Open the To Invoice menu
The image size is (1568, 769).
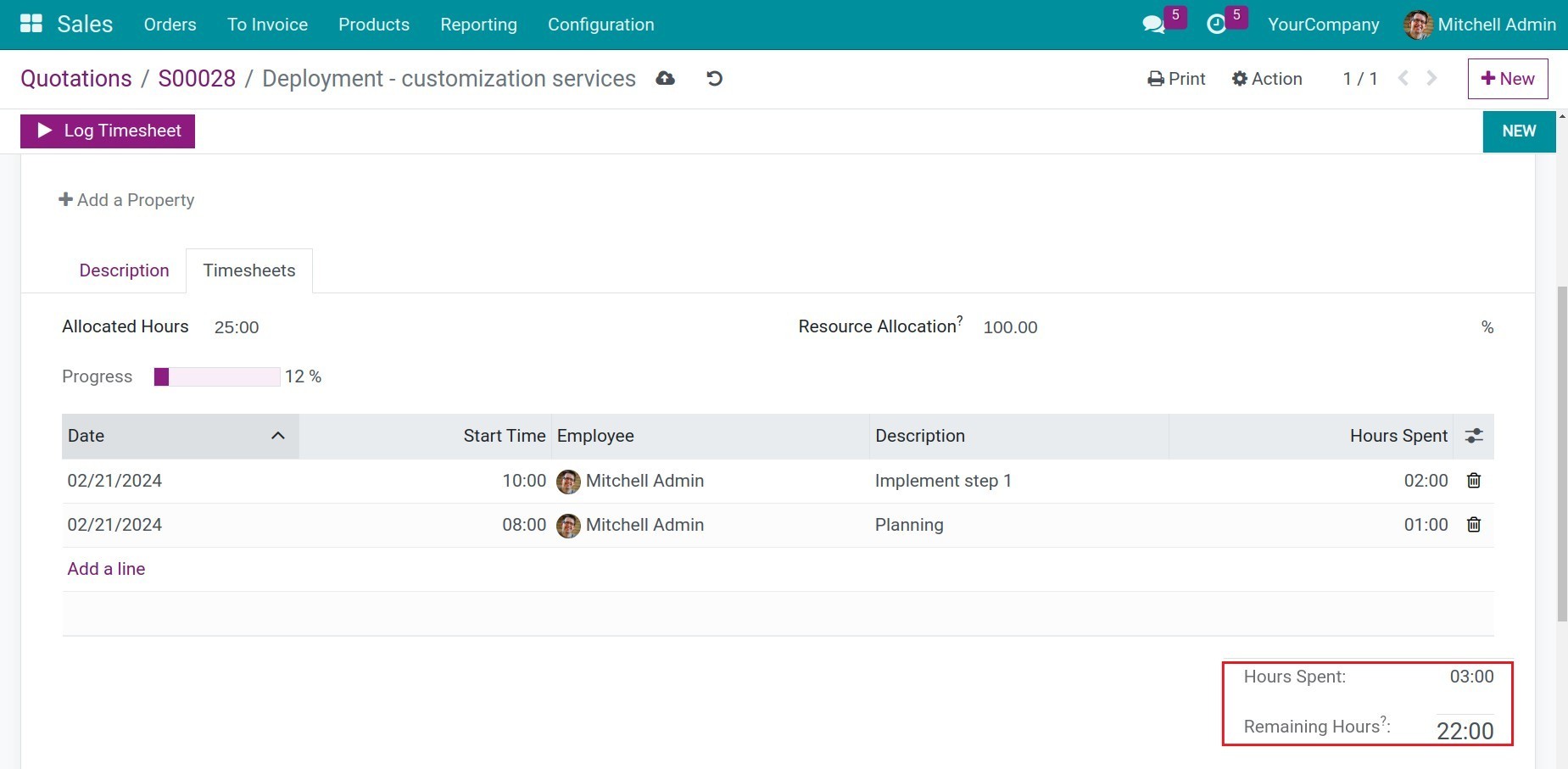pos(267,25)
